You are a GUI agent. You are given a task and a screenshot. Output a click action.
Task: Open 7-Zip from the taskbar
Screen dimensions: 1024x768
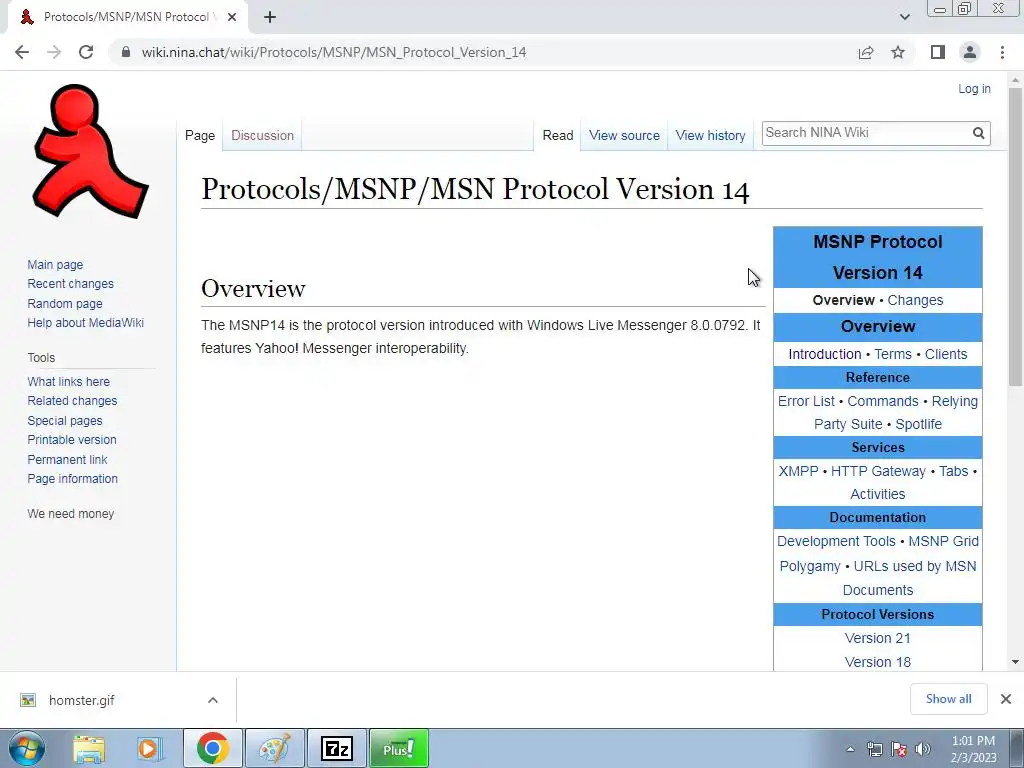(x=337, y=748)
